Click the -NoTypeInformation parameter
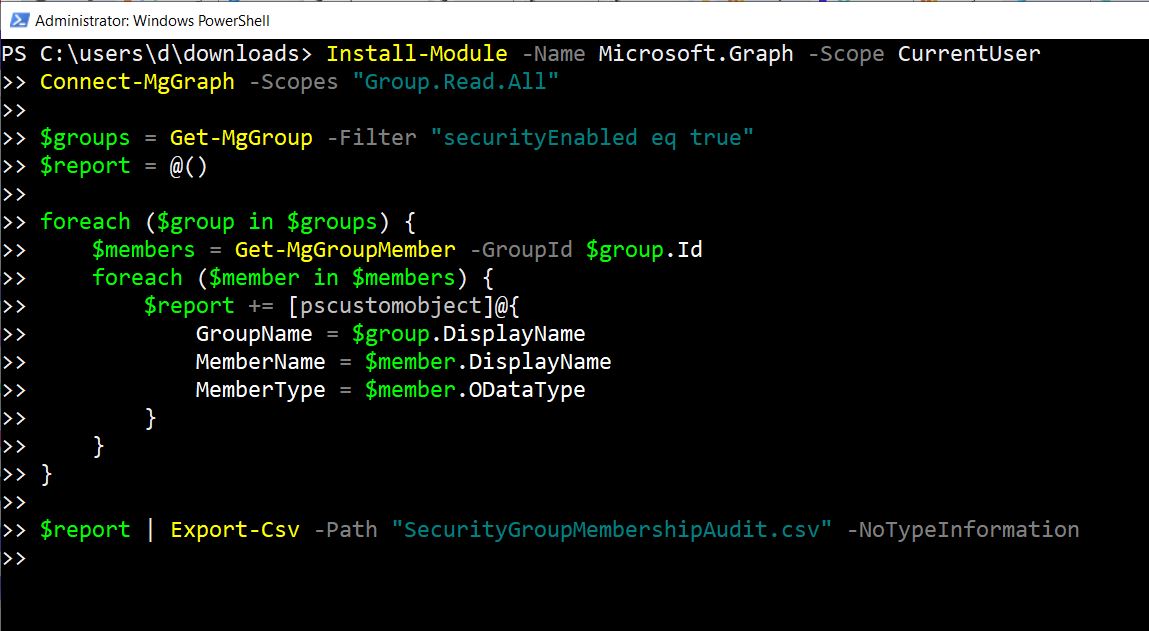 [x=962, y=529]
